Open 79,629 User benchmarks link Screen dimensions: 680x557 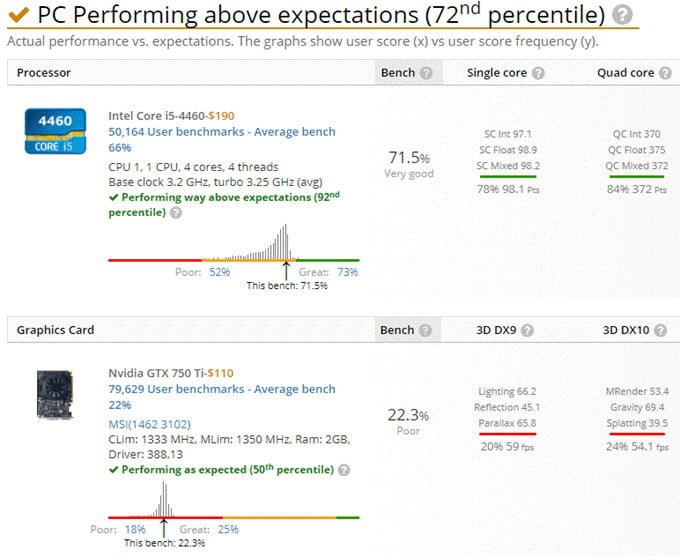pyautogui.click(x=222, y=389)
